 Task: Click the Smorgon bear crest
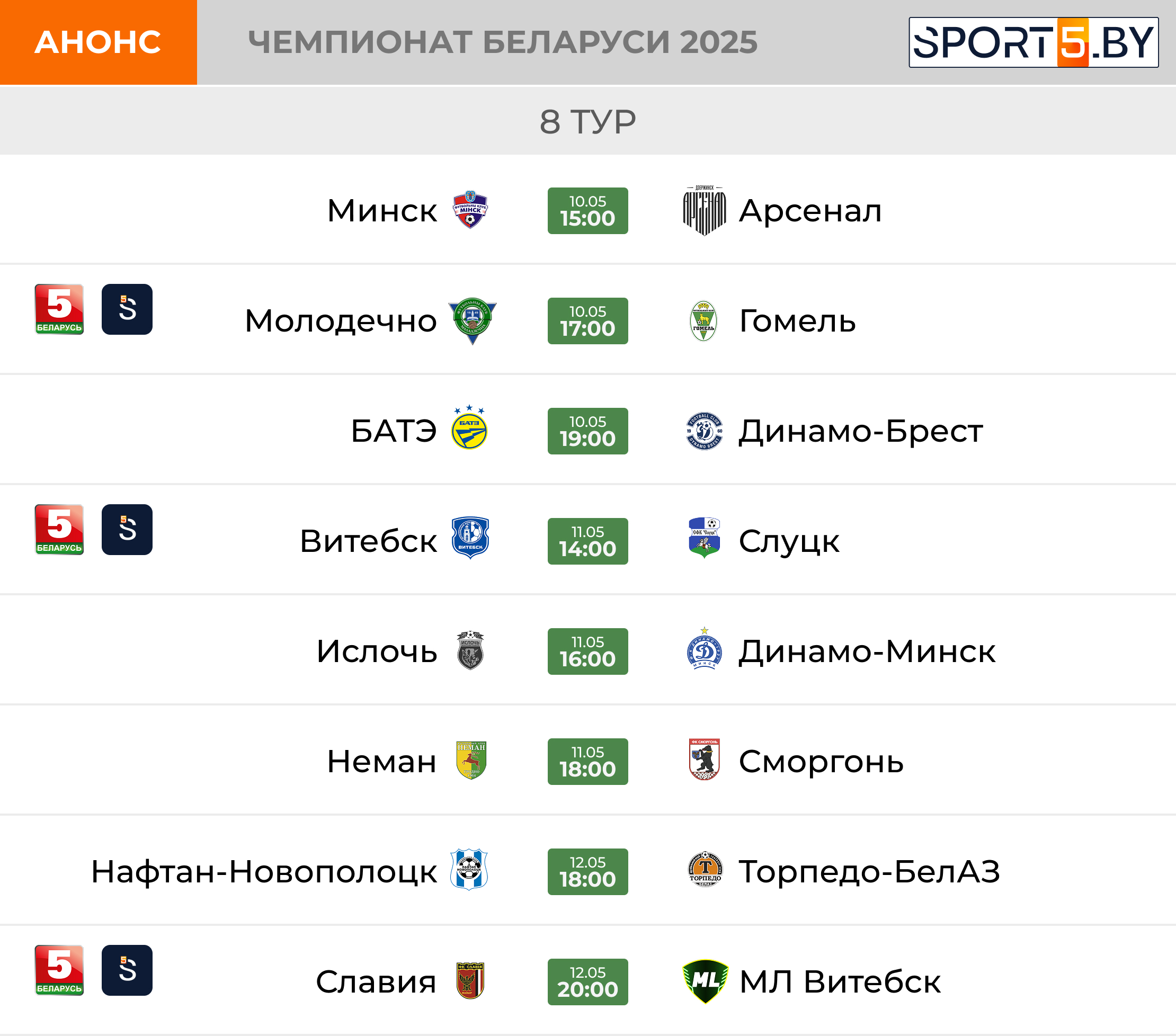point(704,760)
